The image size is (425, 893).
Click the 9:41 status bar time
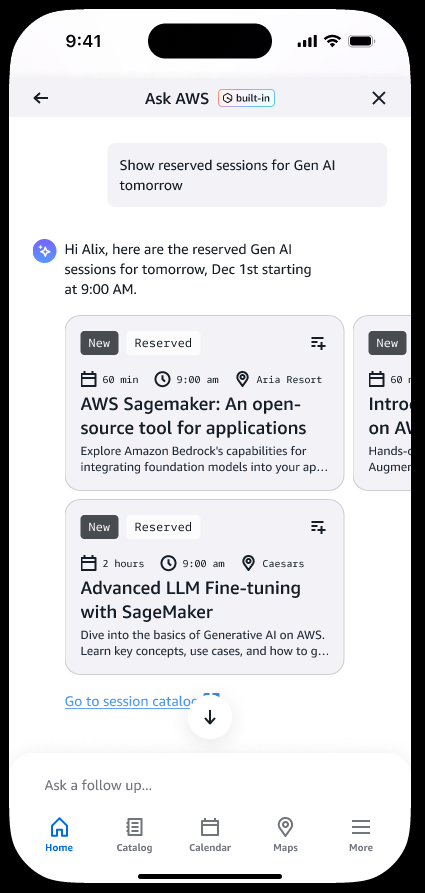click(83, 41)
